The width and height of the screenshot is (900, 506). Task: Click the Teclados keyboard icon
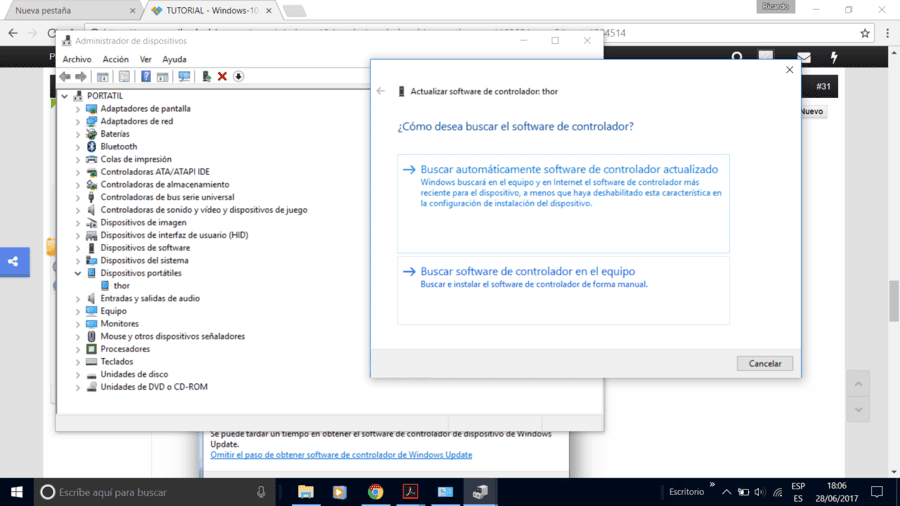(x=91, y=361)
